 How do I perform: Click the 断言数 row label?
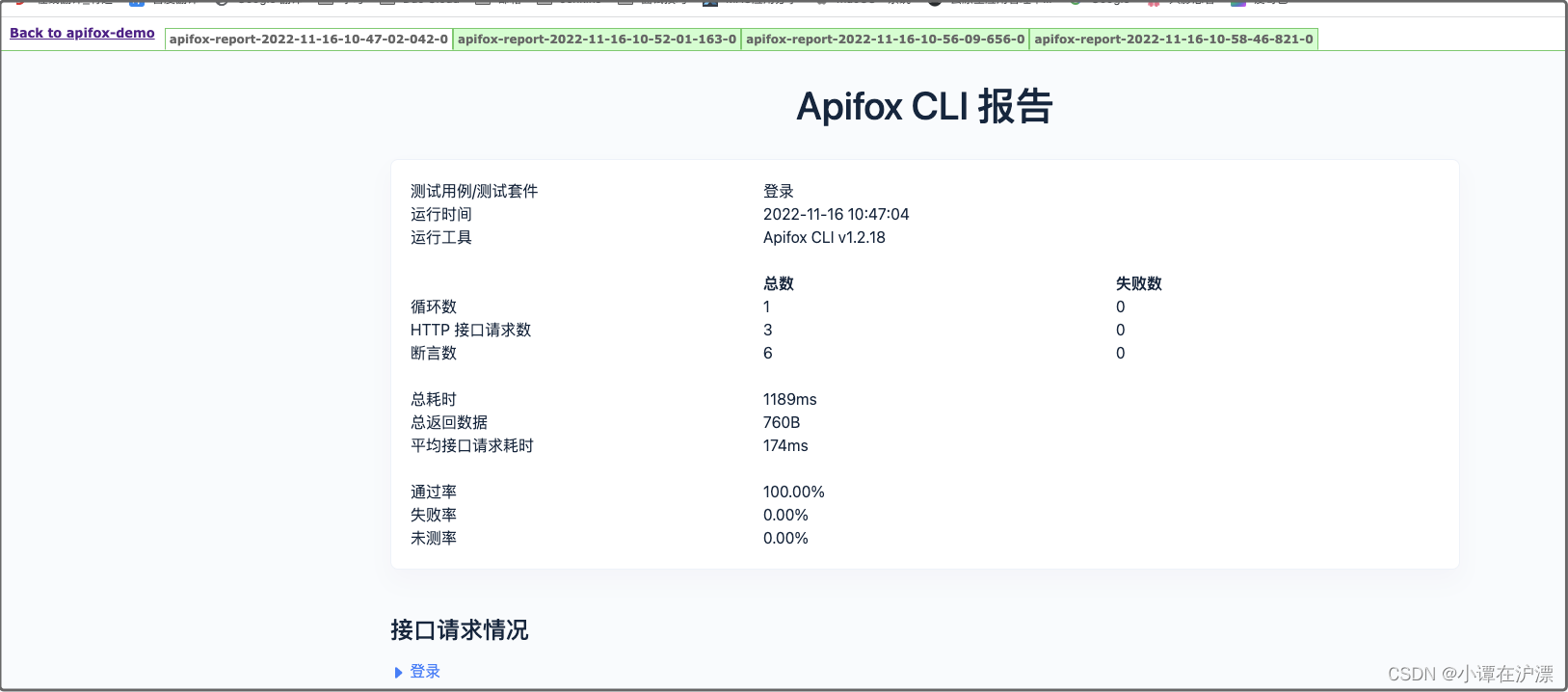[x=434, y=353]
